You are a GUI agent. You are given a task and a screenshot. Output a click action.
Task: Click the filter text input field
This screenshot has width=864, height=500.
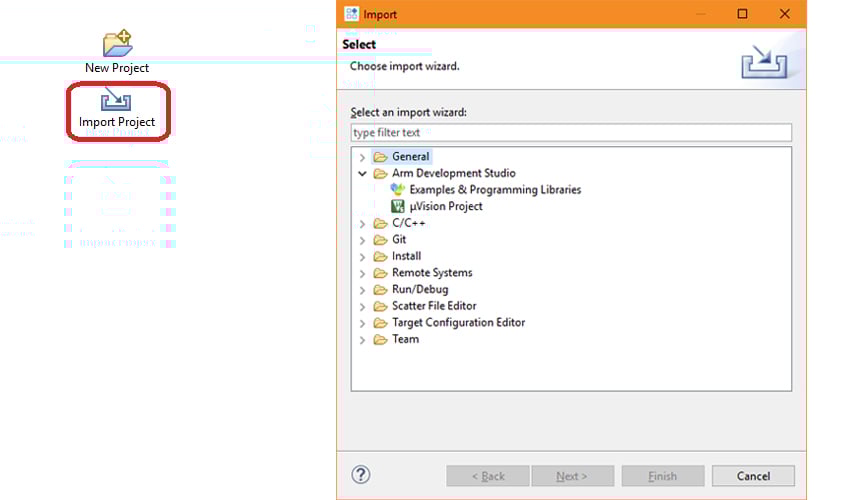(571, 133)
